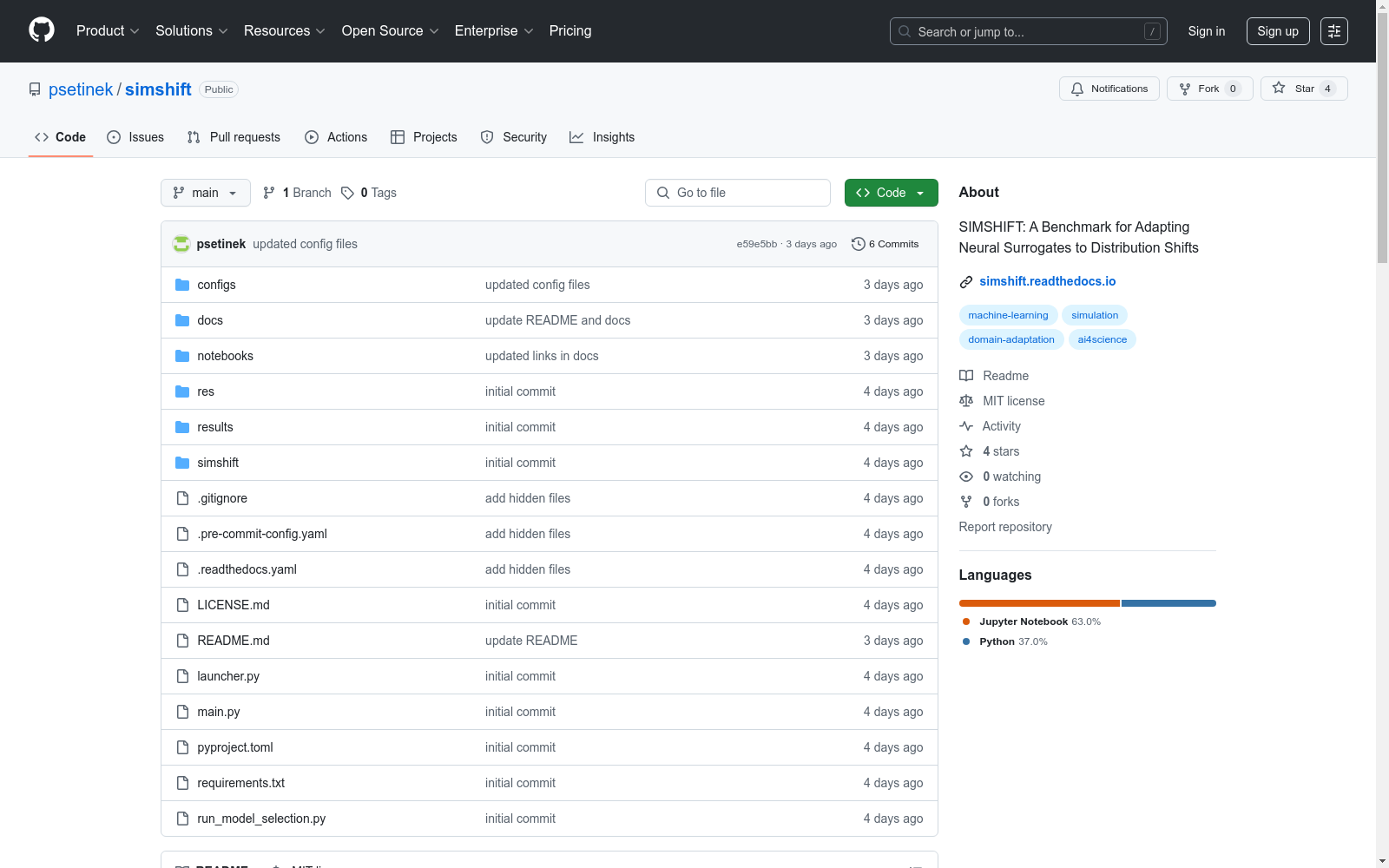This screenshot has width=1389, height=868.
Task: Open the Security tab
Action: click(514, 137)
